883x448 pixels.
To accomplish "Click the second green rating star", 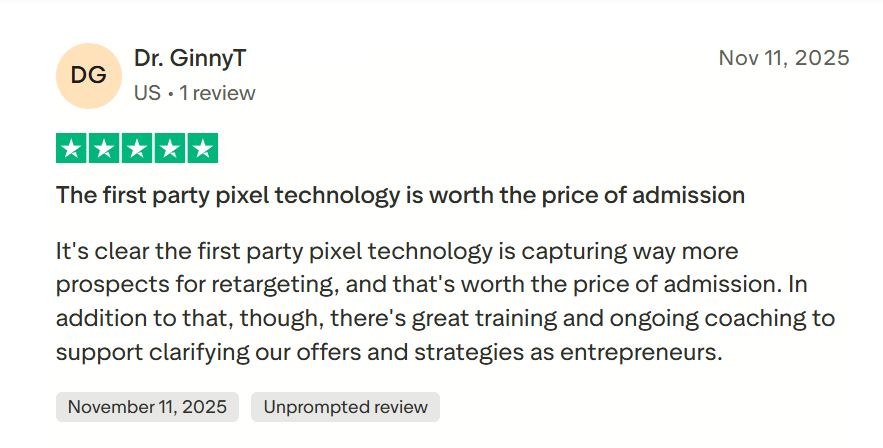I will click(104, 149).
